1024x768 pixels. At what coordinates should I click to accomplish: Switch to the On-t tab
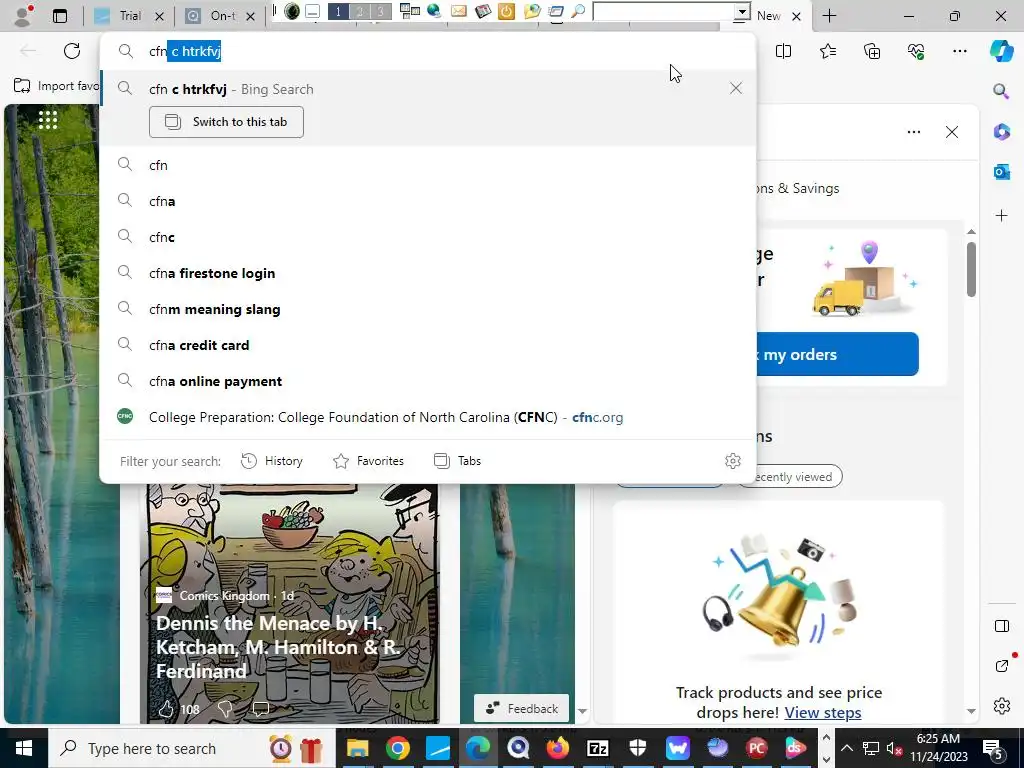pos(221,16)
